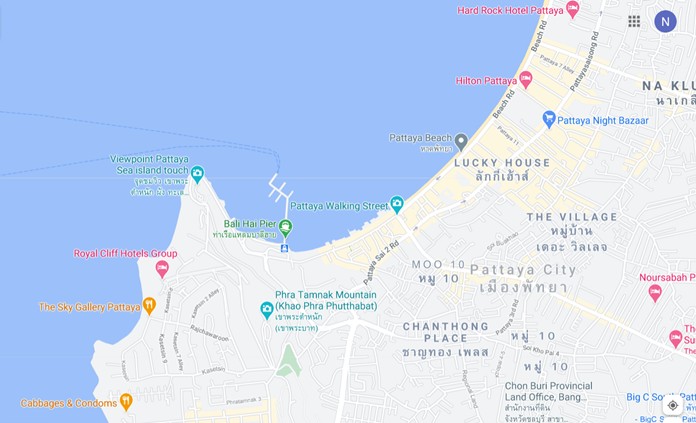Image resolution: width=696 pixels, height=423 pixels.
Task: Open the account avatar labeled N
Action: pyautogui.click(x=665, y=21)
